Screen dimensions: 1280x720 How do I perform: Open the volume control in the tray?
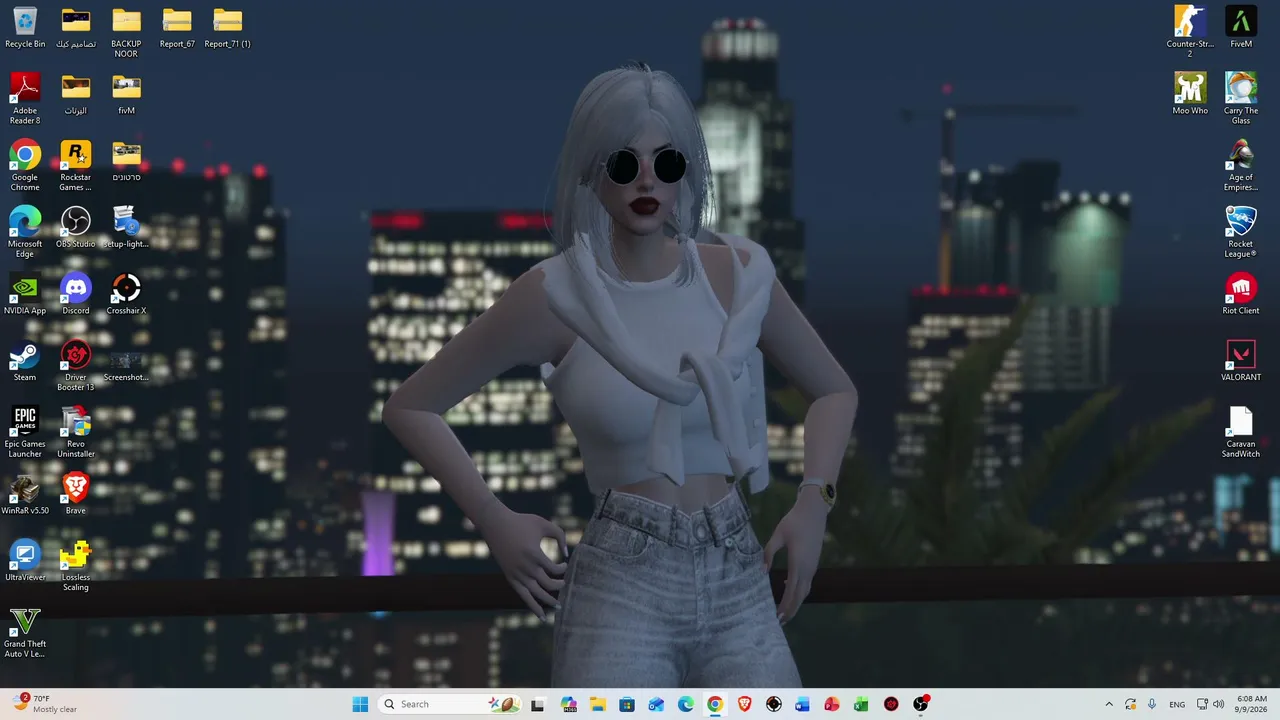pos(1218,704)
